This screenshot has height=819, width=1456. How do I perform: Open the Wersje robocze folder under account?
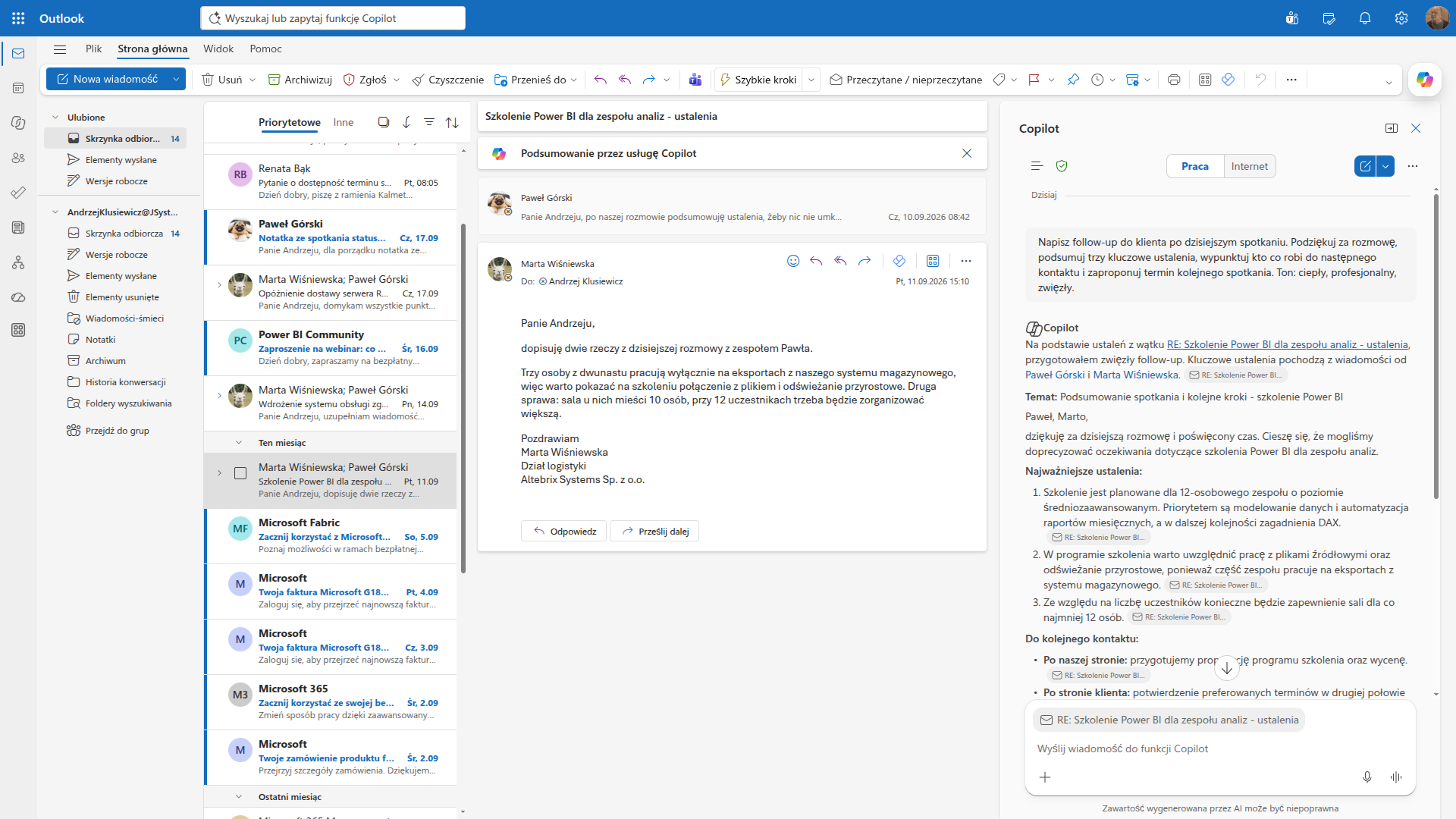(117, 255)
